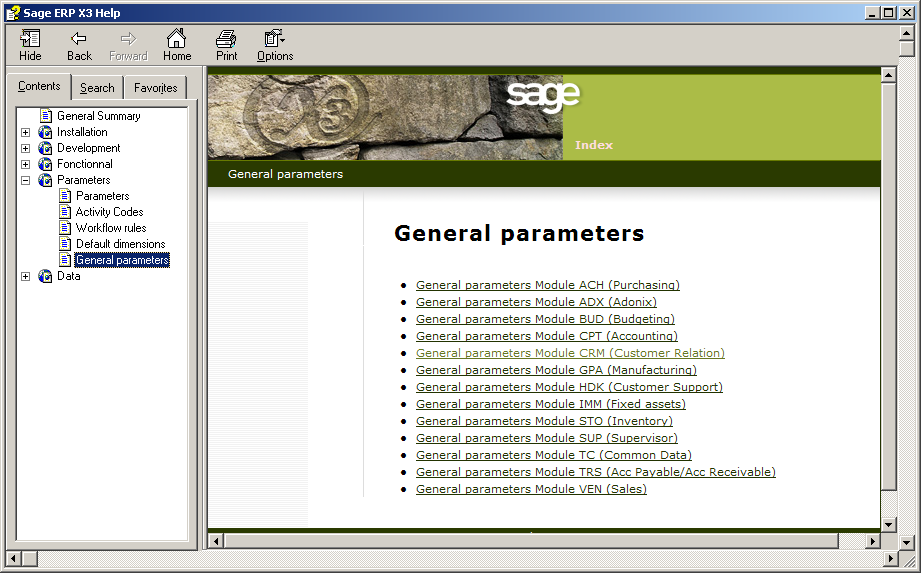Open General parameters Module VEN (Sales) link
921x573 pixels.
tap(531, 489)
